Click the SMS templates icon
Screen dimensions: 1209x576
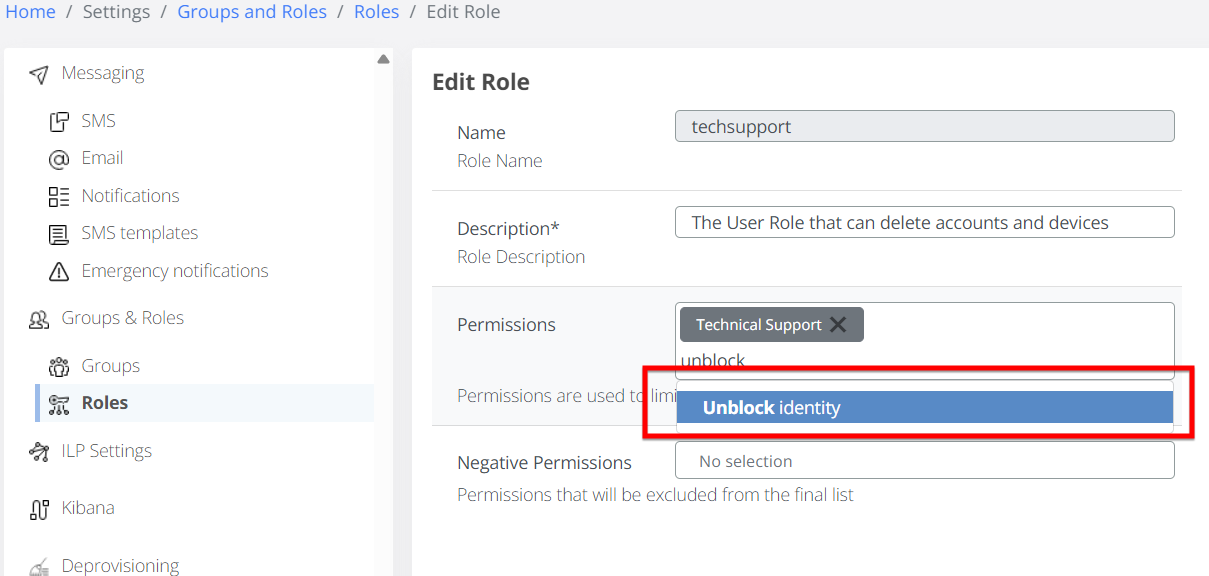click(x=59, y=234)
